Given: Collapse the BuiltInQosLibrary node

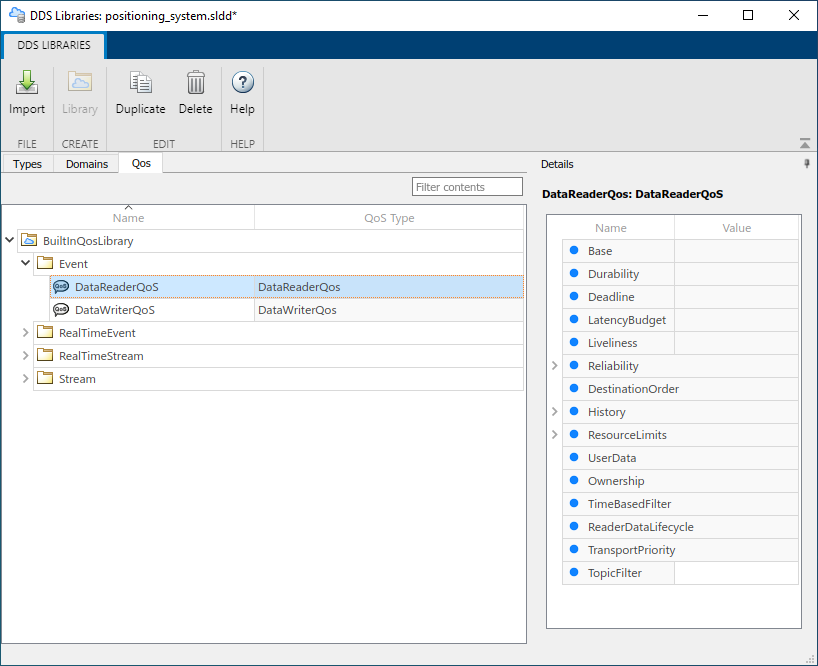Looking at the screenshot, I should 9,240.
